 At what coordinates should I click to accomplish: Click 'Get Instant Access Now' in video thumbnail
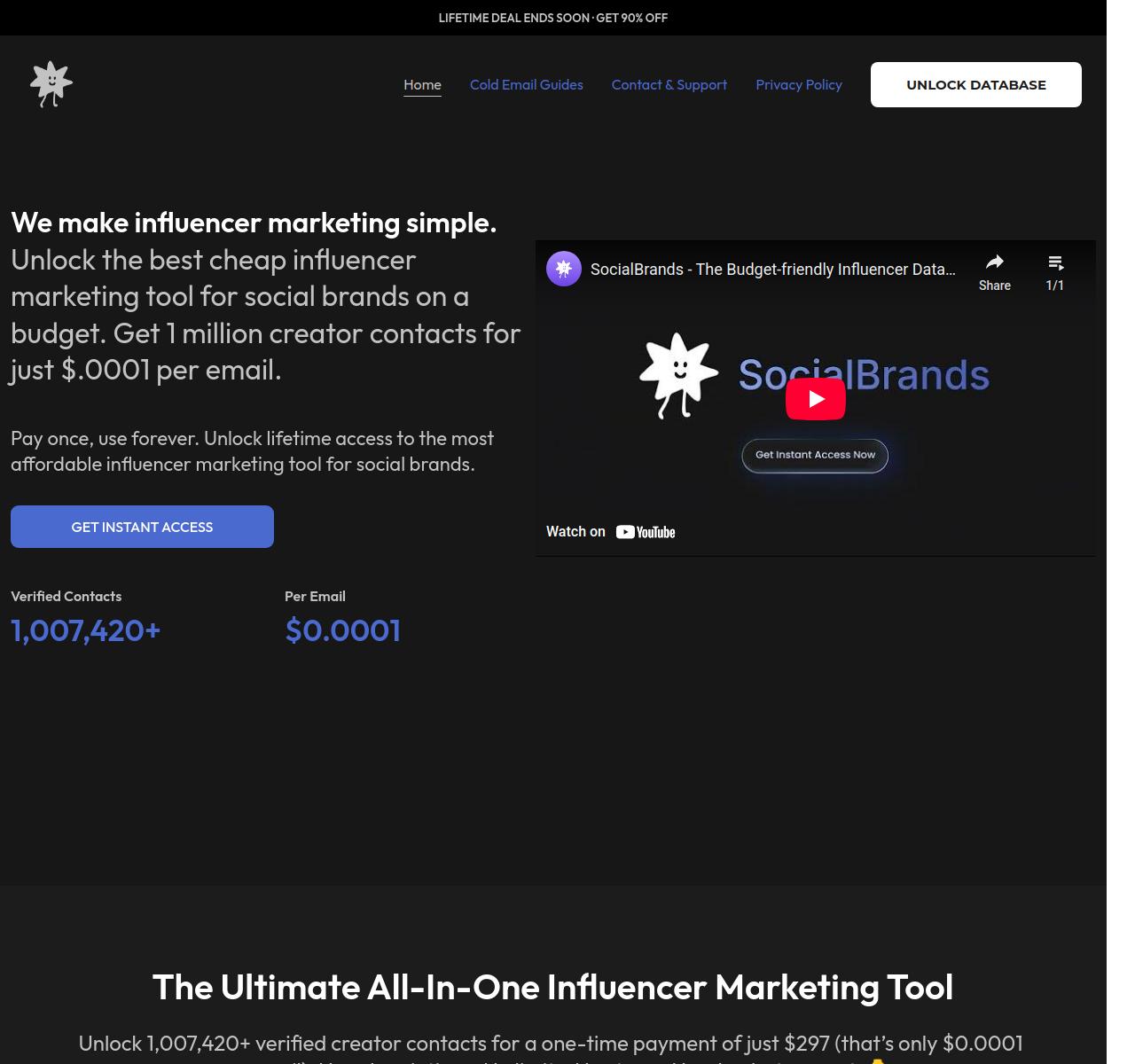[x=815, y=455]
